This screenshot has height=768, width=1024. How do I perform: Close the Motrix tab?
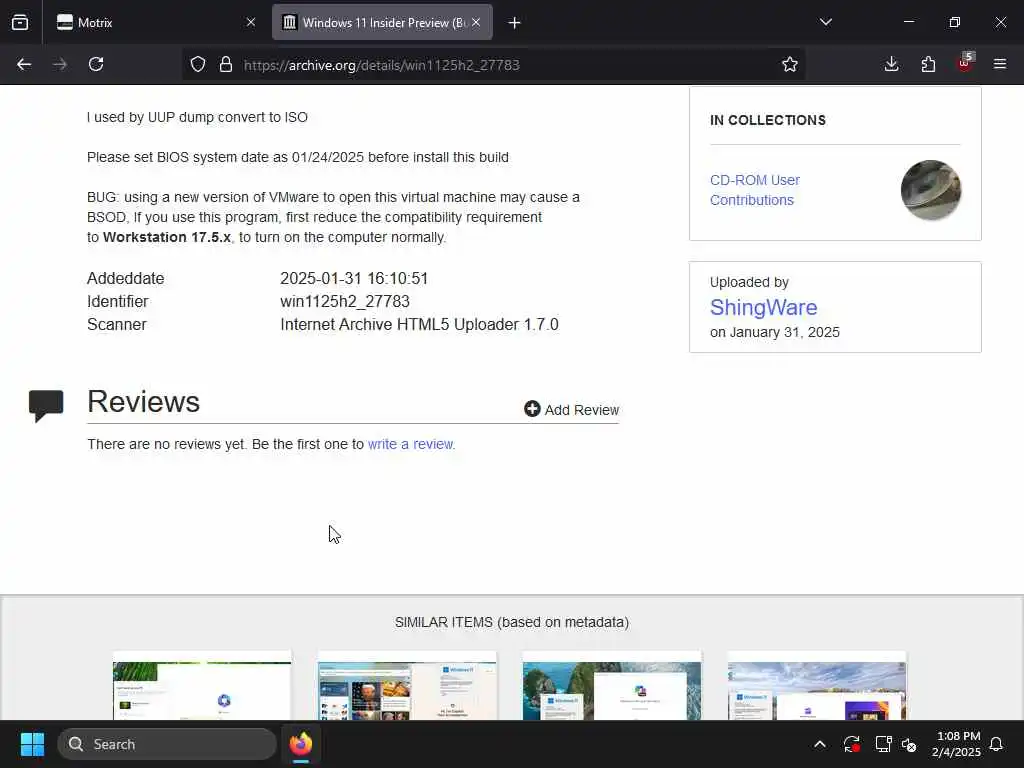(251, 23)
